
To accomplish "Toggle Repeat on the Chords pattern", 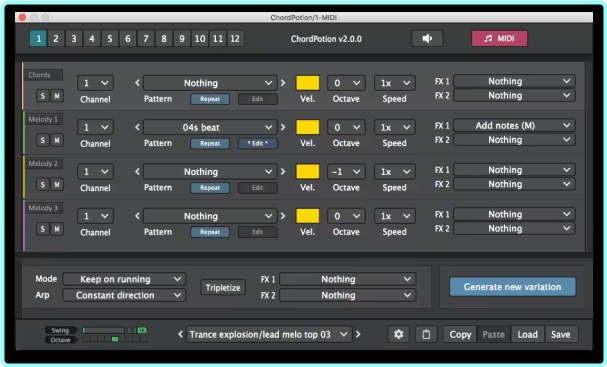I will [210, 99].
